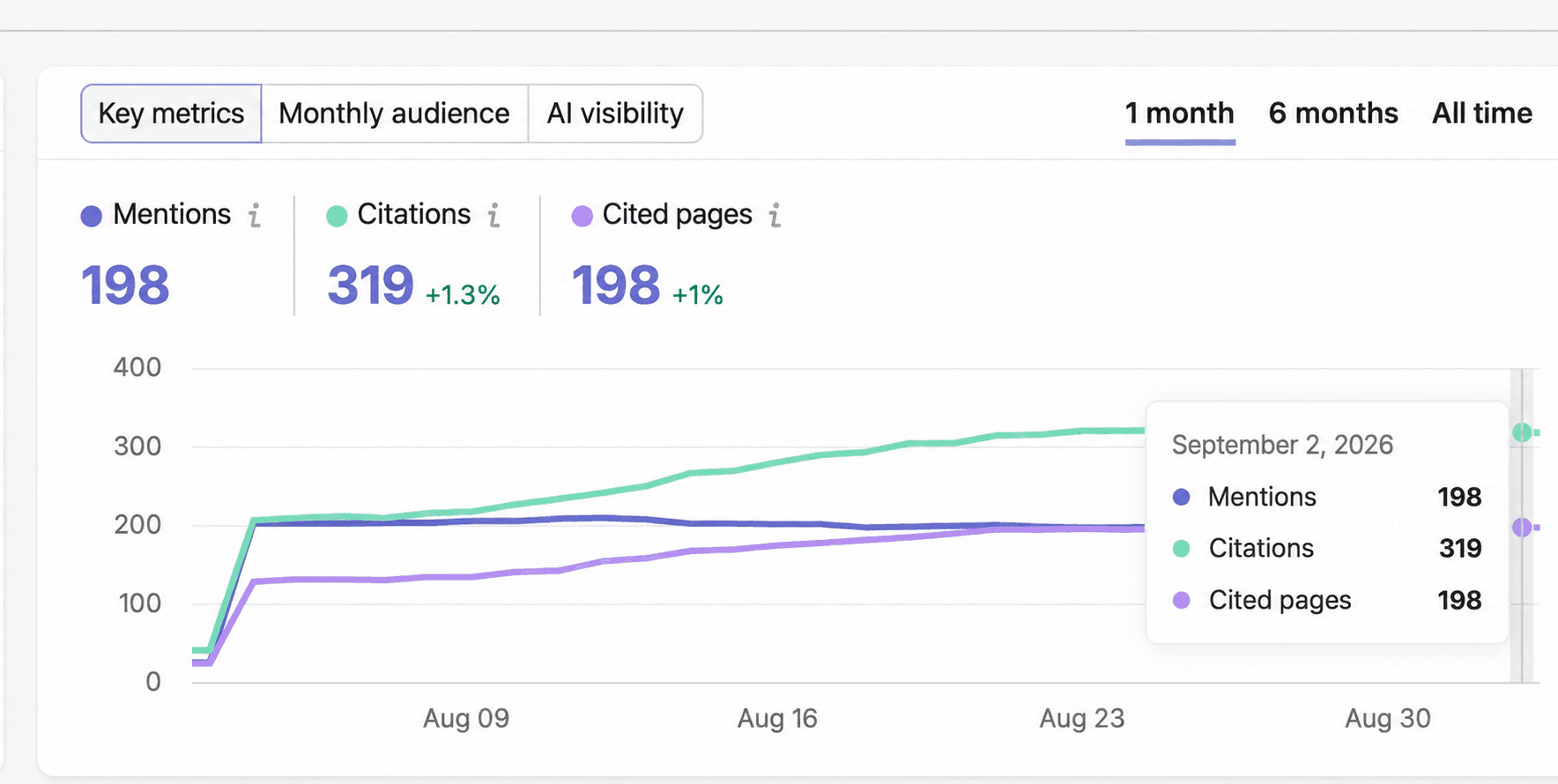Image resolution: width=1558 pixels, height=784 pixels.
Task: Open the Mentions info icon
Action: tap(255, 215)
